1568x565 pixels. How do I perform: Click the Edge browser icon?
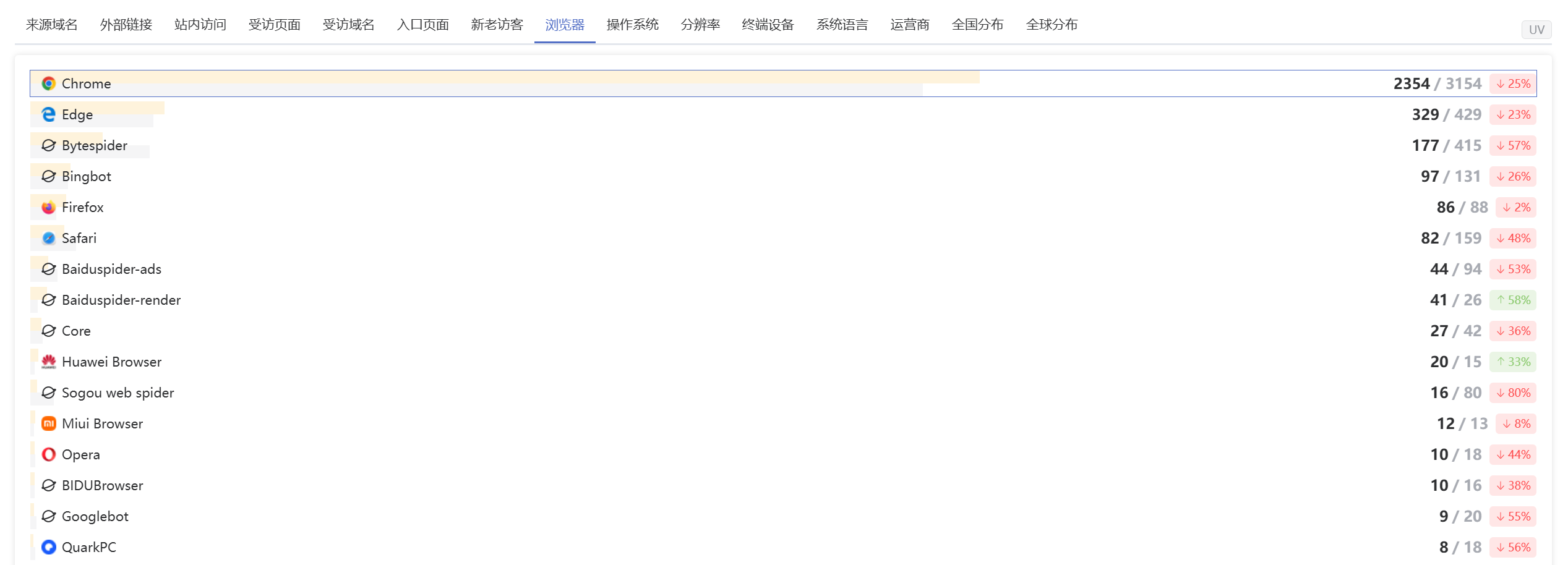[49, 114]
